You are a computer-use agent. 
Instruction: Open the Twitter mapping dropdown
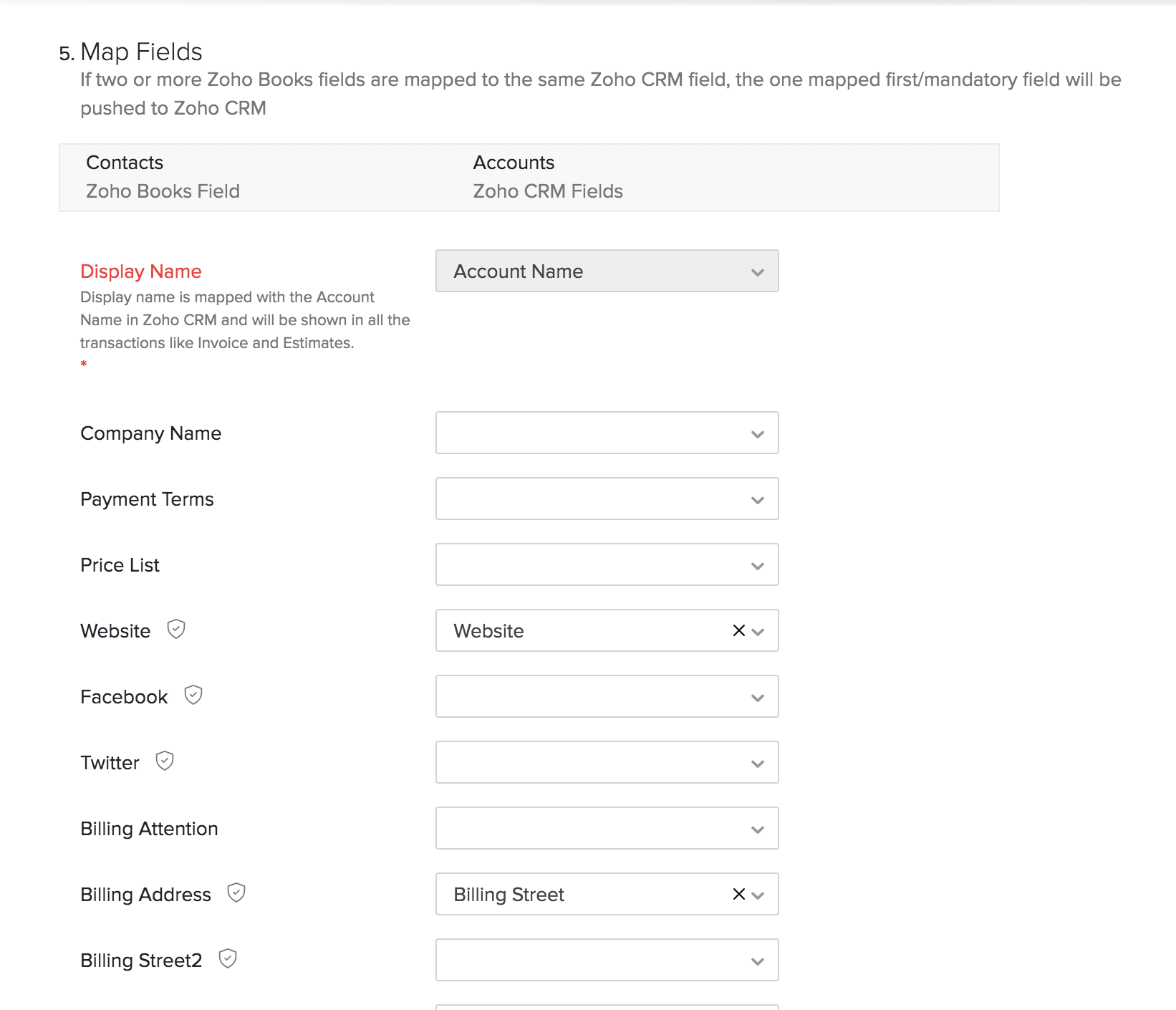pos(607,762)
